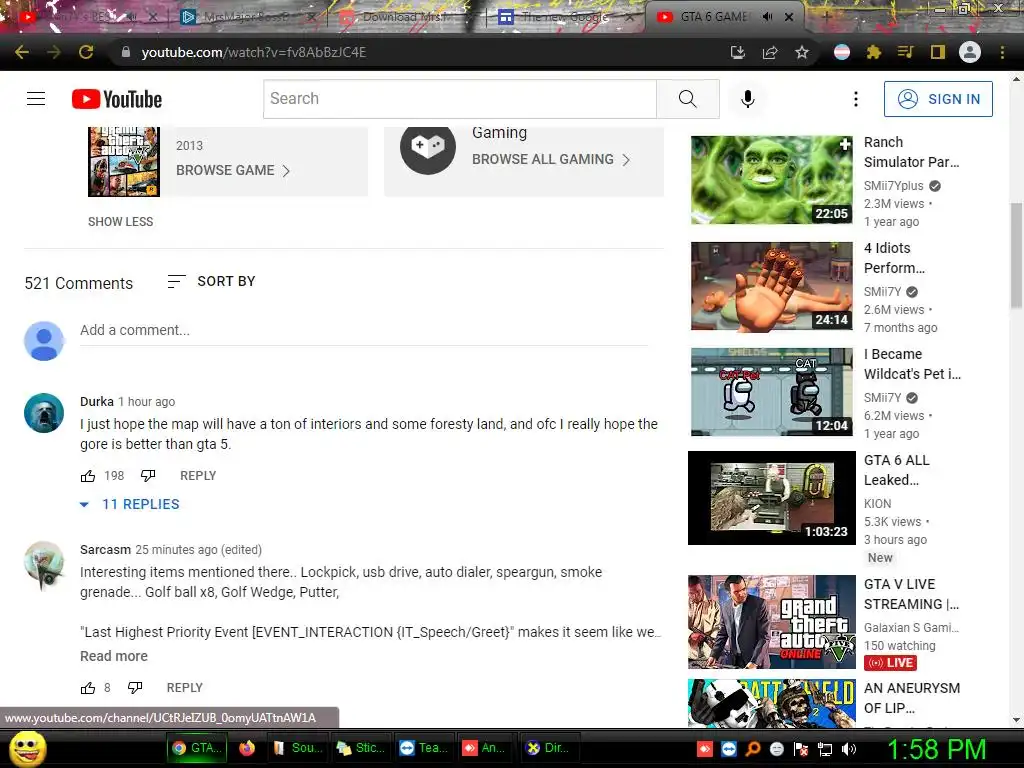Bookmark this page with the star

pyautogui.click(x=802, y=52)
